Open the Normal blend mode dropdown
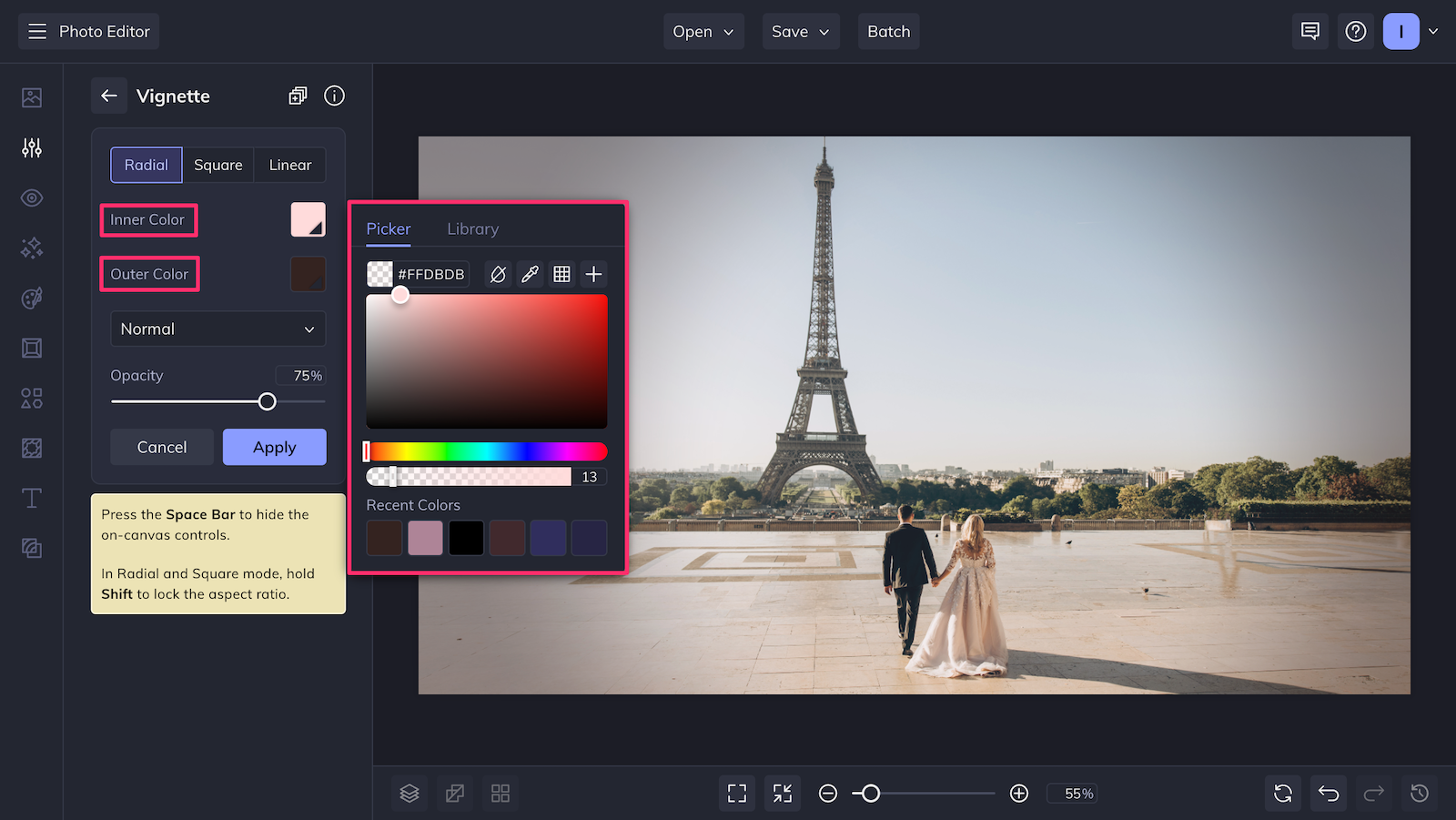 (217, 329)
